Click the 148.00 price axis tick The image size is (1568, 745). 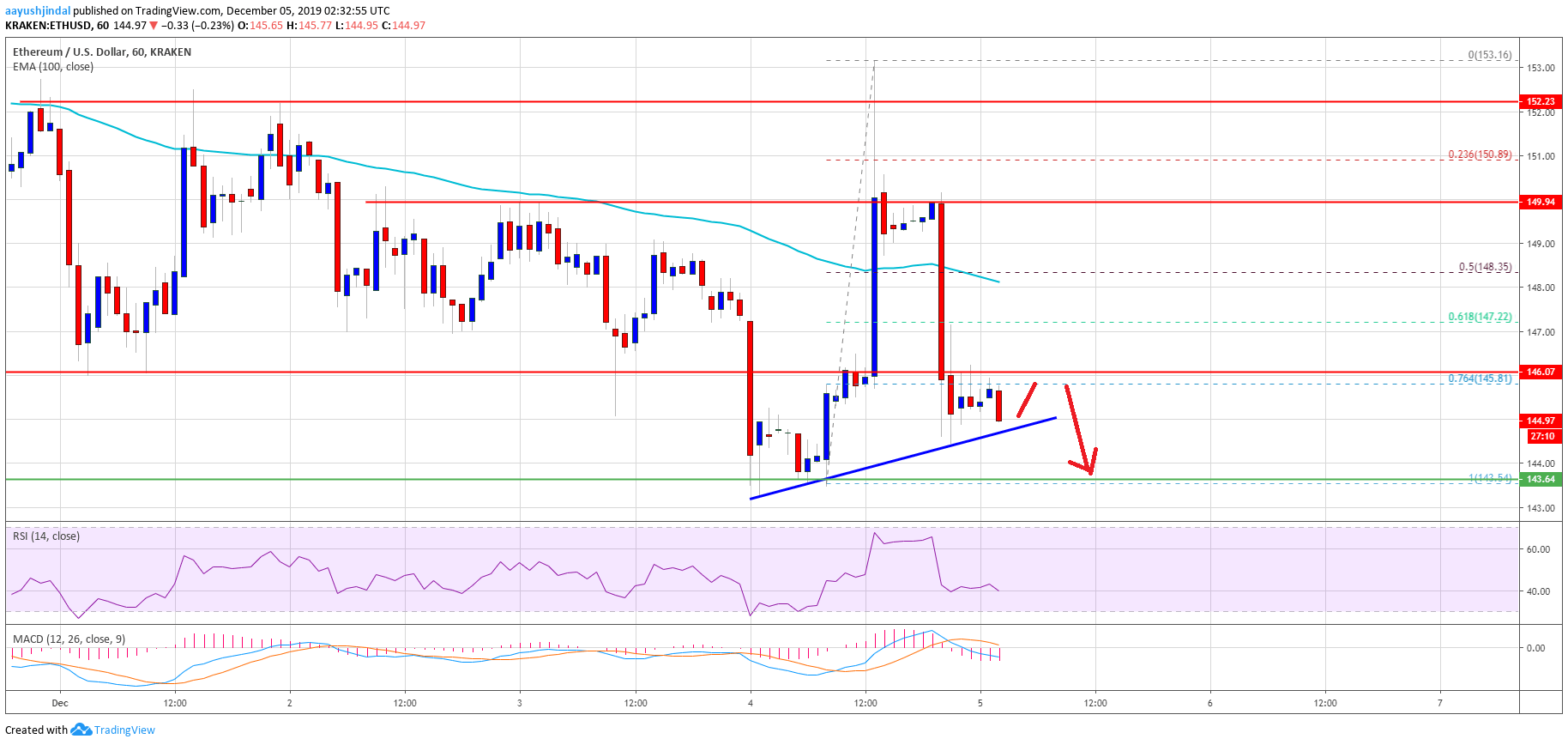click(x=1541, y=288)
